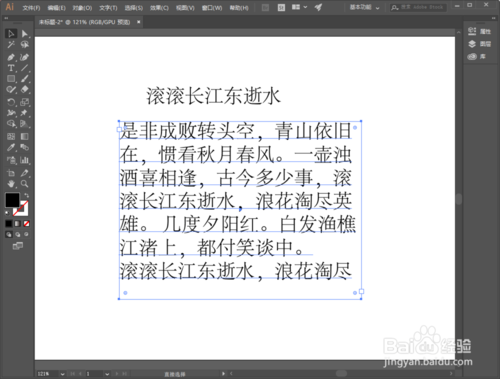Enable Draw Behind mode

17,235
